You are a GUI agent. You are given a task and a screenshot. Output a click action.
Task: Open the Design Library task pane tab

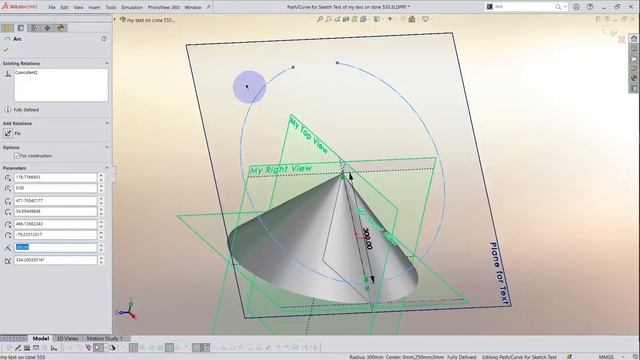click(x=633, y=48)
